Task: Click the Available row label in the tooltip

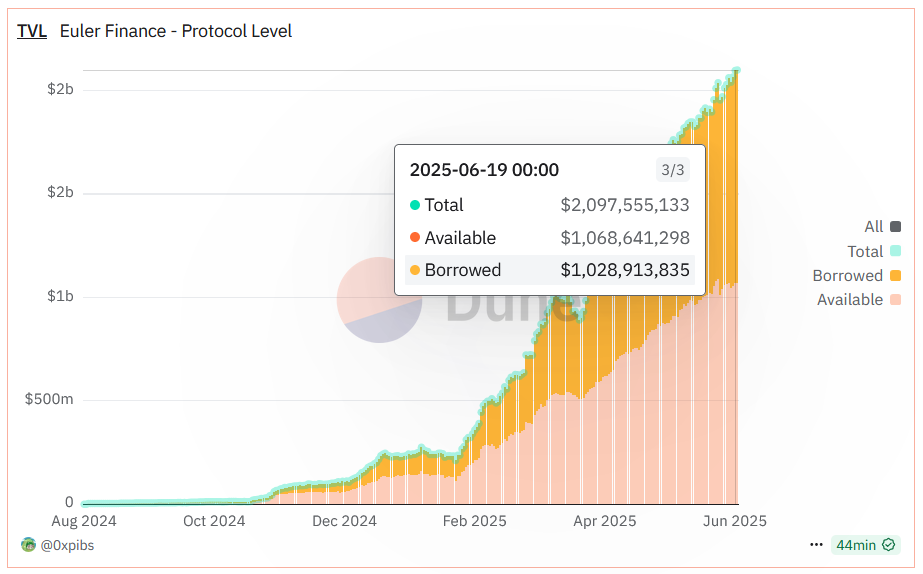Action: pyautogui.click(x=460, y=238)
